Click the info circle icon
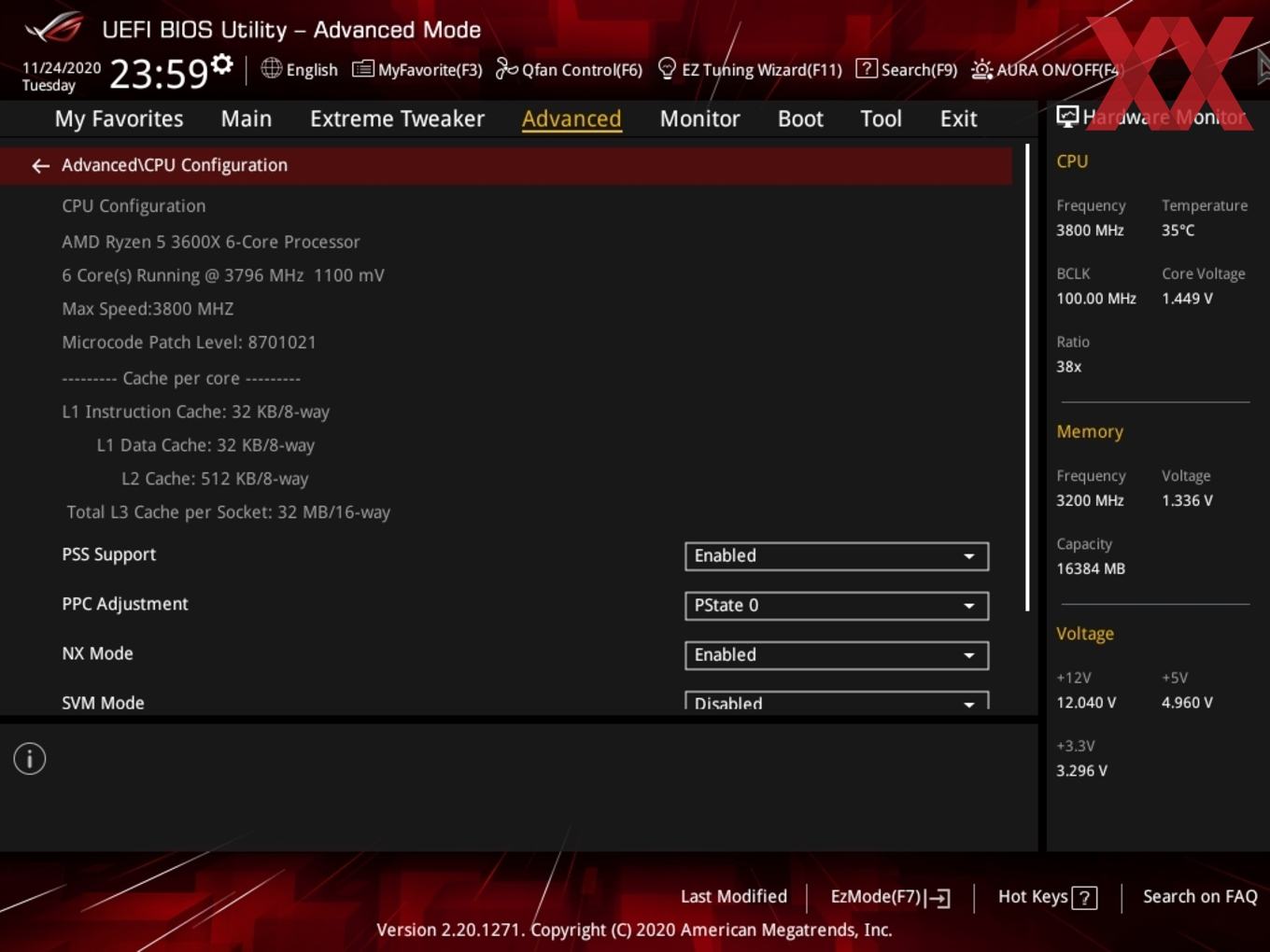The image size is (1270, 952). click(x=30, y=759)
